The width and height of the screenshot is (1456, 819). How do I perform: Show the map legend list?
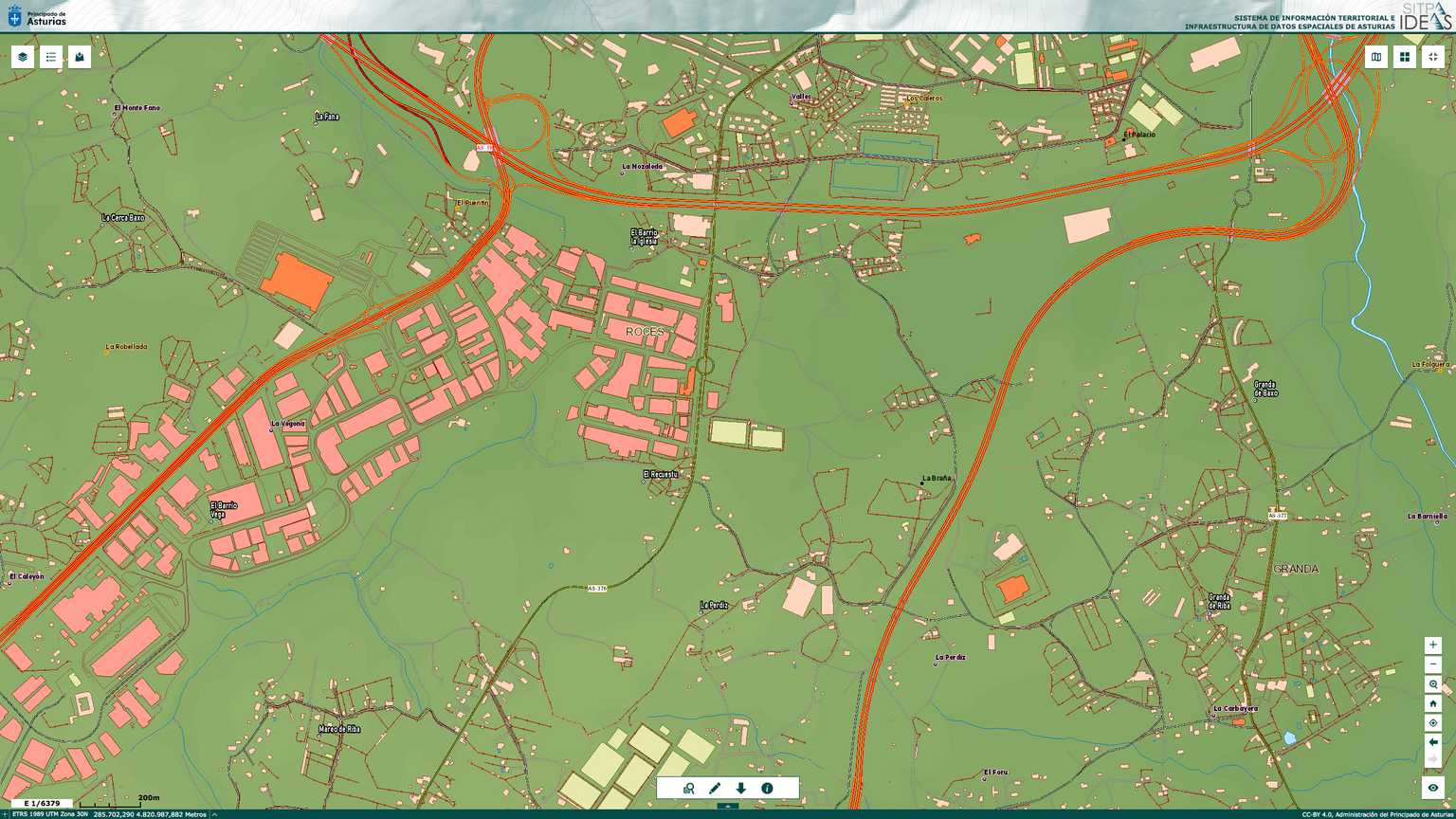[51, 57]
